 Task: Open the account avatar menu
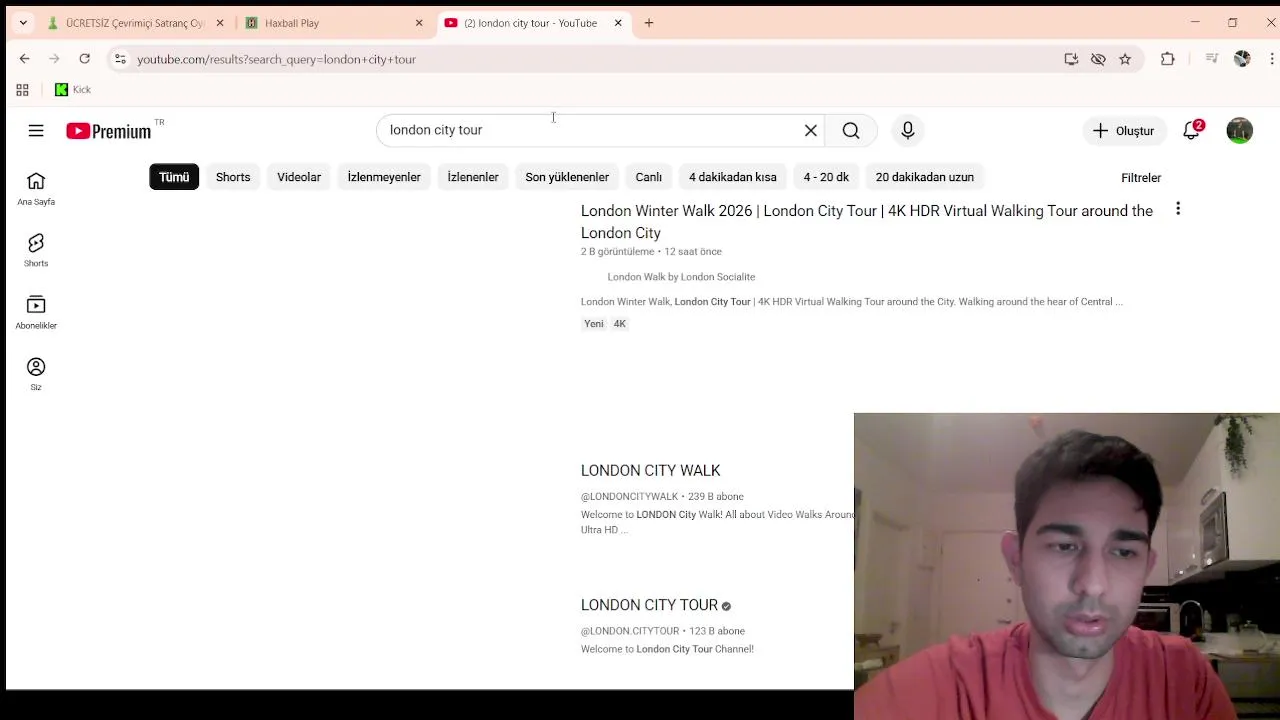1240,131
